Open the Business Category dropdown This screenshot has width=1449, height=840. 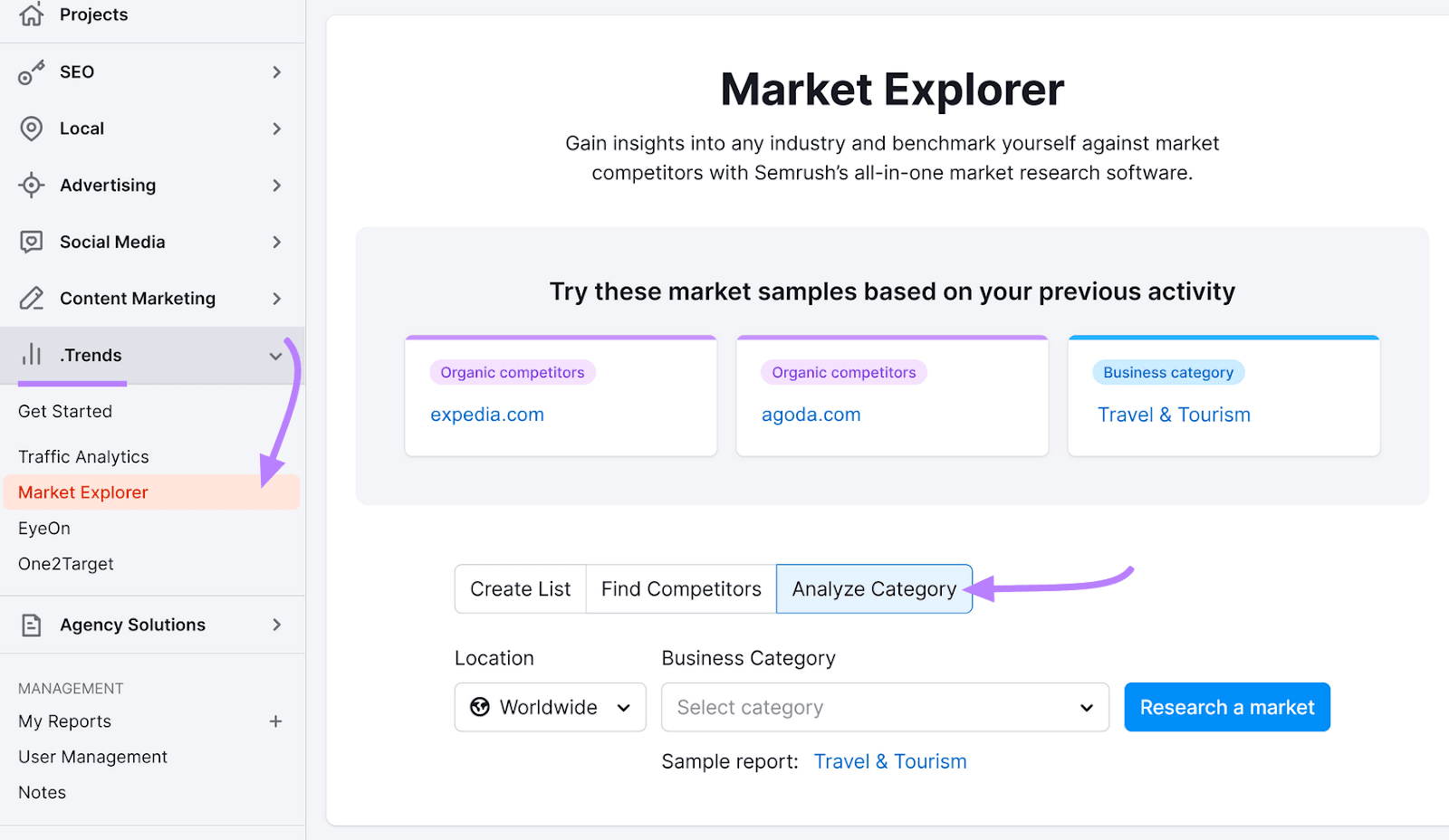click(x=885, y=707)
